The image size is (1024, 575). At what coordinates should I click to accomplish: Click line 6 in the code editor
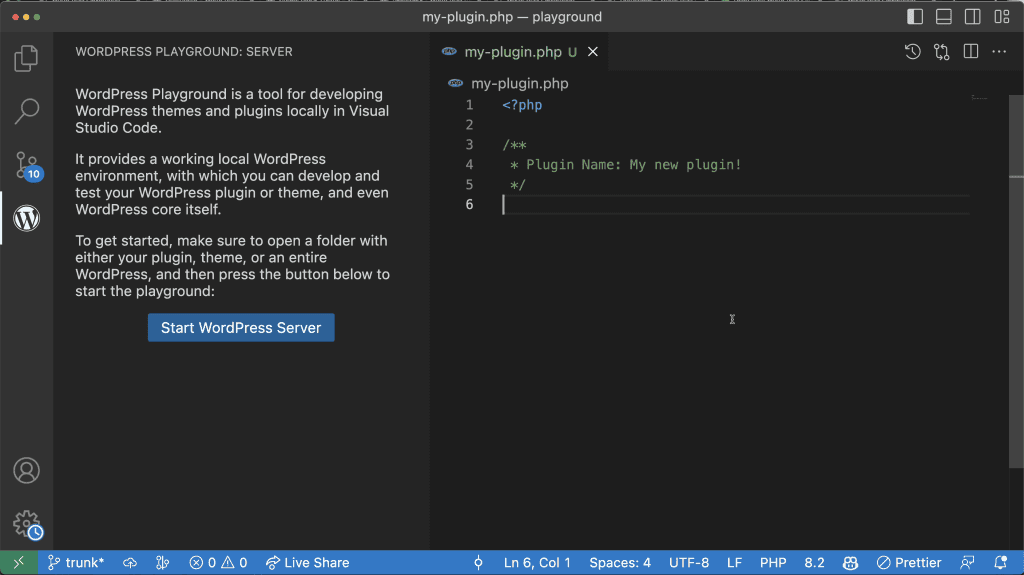[700, 205]
